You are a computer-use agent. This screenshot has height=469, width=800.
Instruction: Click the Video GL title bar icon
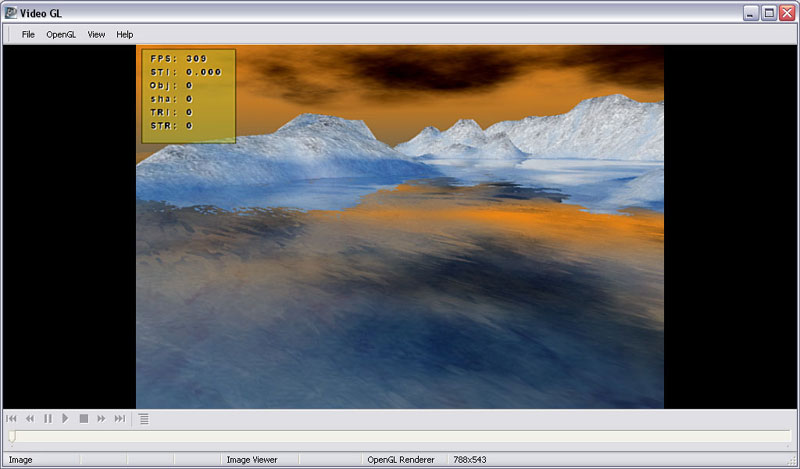tap(11, 13)
